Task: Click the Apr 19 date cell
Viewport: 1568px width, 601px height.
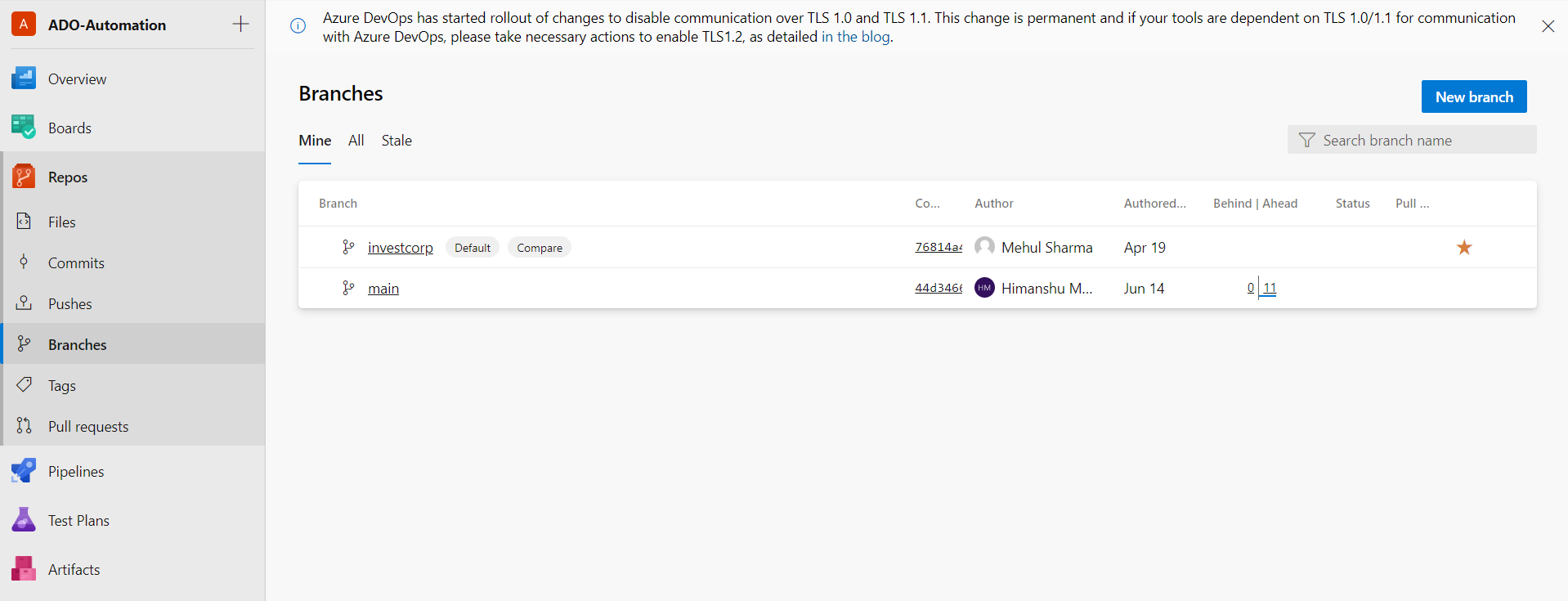Action: pos(1145,248)
